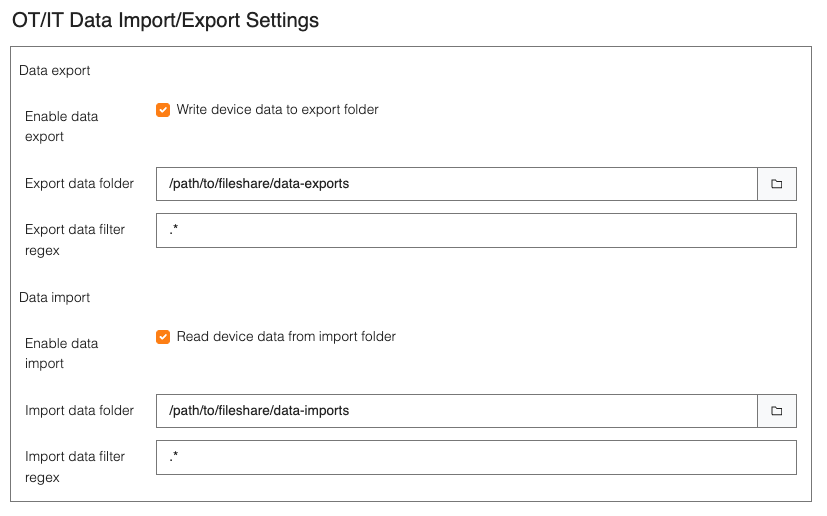The image size is (827, 516).
Task: Click the /path/to/fileshare/data-imports text
Action: (259, 411)
